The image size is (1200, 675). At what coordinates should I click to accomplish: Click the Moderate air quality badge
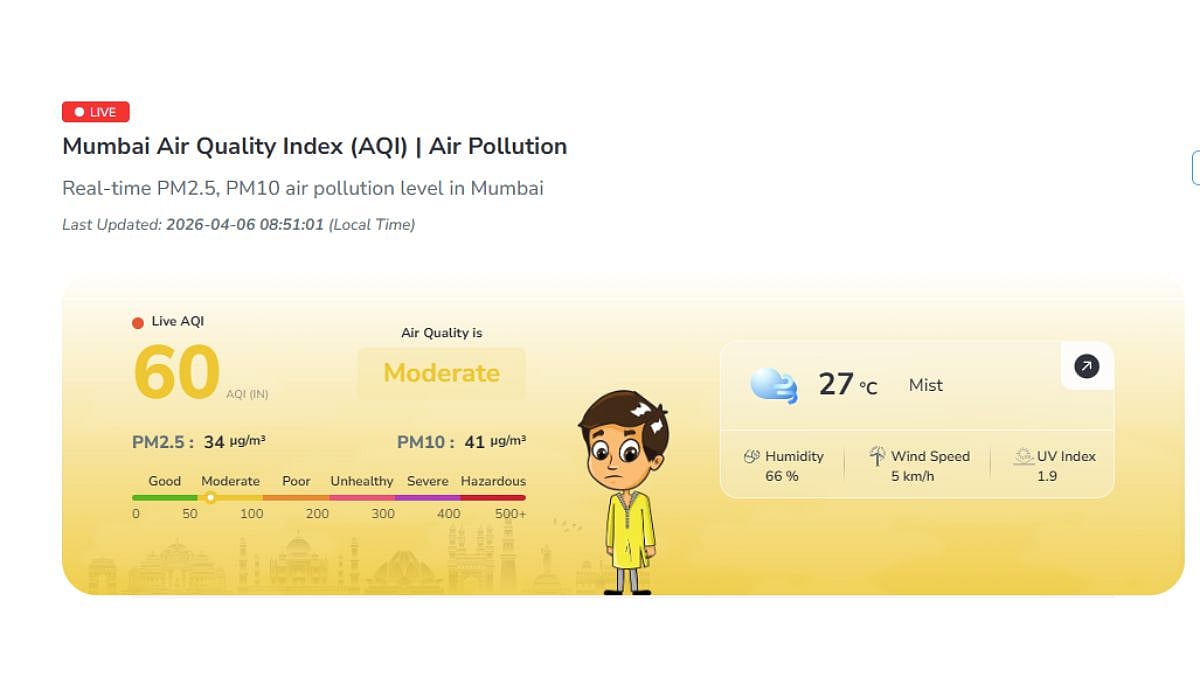coord(441,373)
